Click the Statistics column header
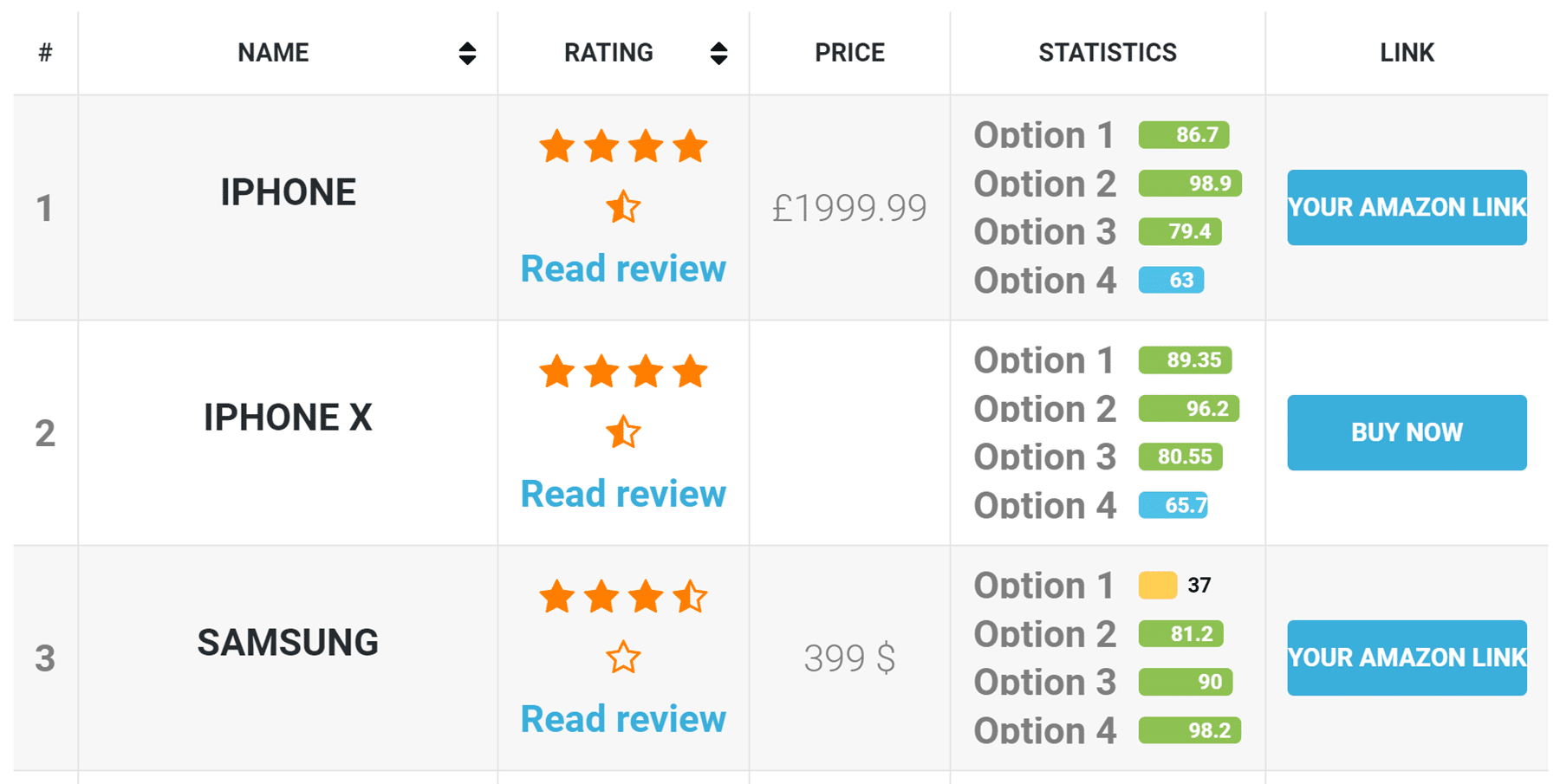Screen dimensions: 1560x784 (x=1107, y=53)
